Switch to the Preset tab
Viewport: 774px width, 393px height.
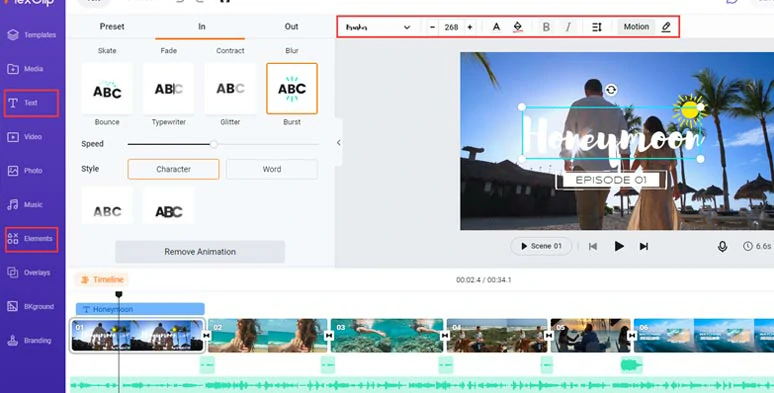click(x=112, y=27)
